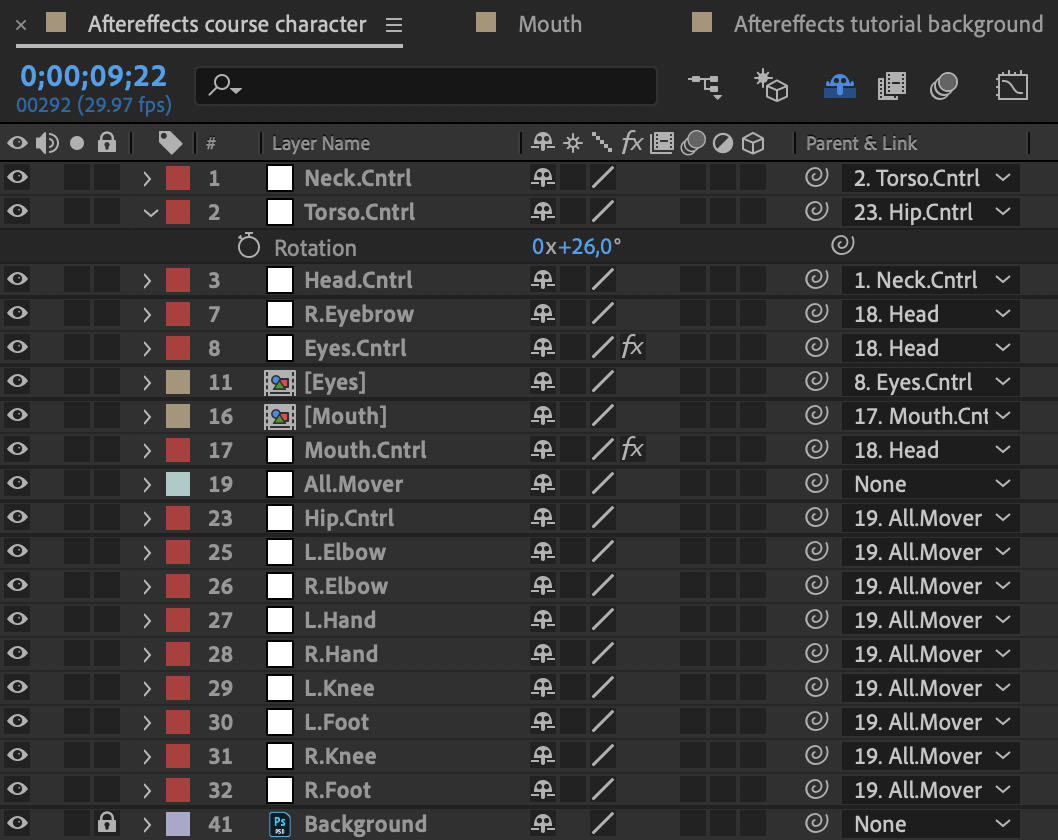Image resolution: width=1058 pixels, height=840 pixels.
Task: Click the 3D Layer column header icon
Action: (x=753, y=143)
